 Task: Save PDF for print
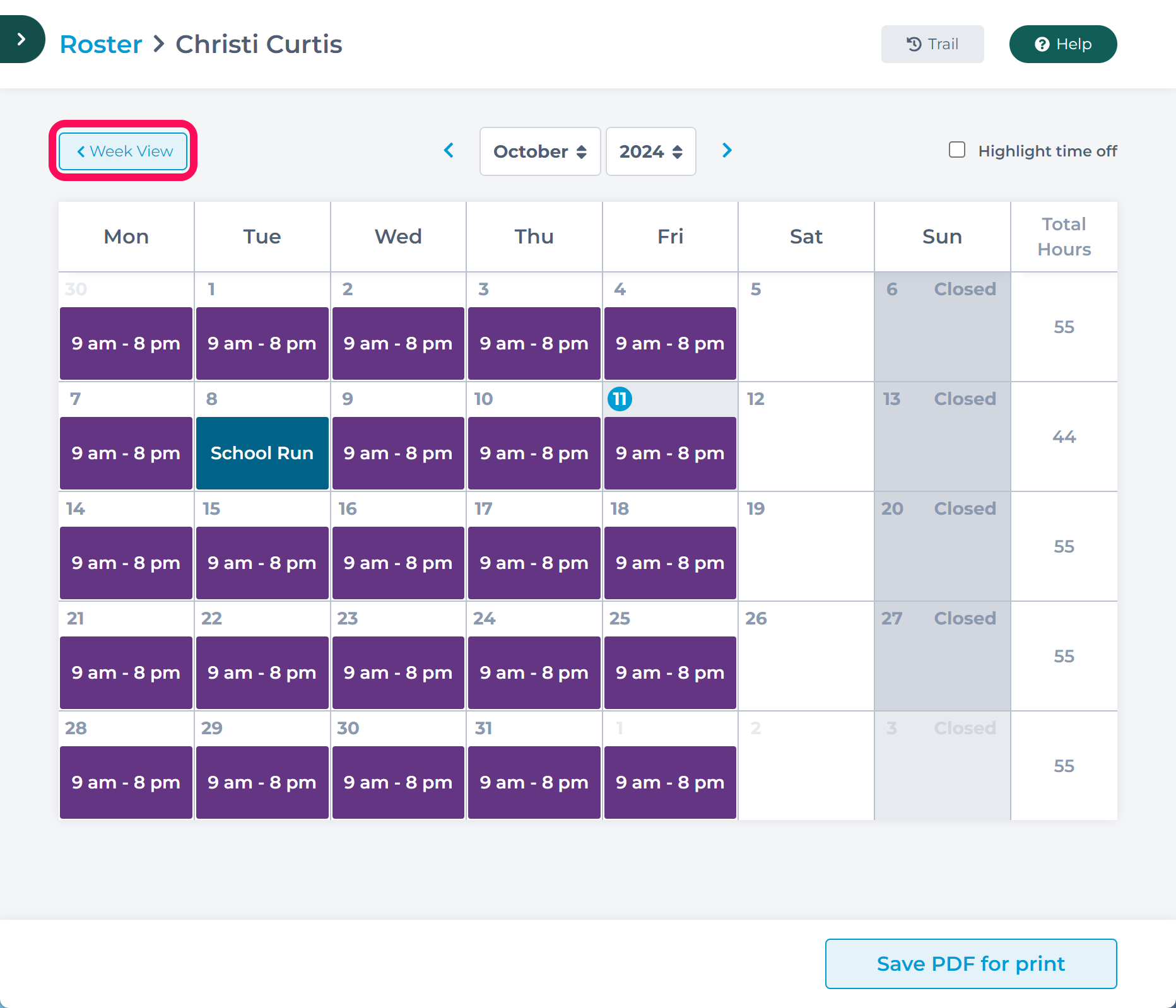point(971,964)
